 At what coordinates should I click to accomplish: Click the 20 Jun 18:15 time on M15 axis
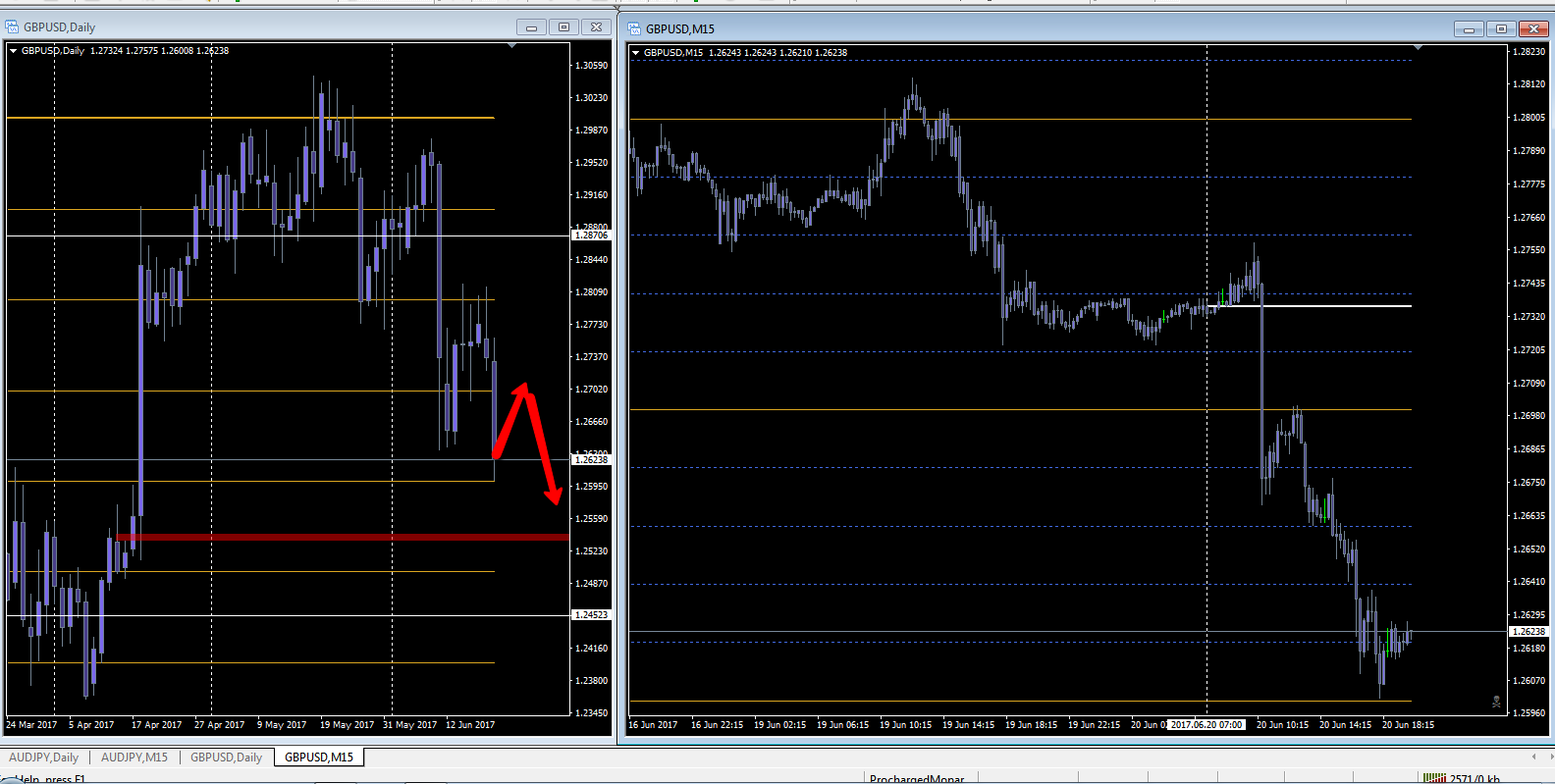1408,725
